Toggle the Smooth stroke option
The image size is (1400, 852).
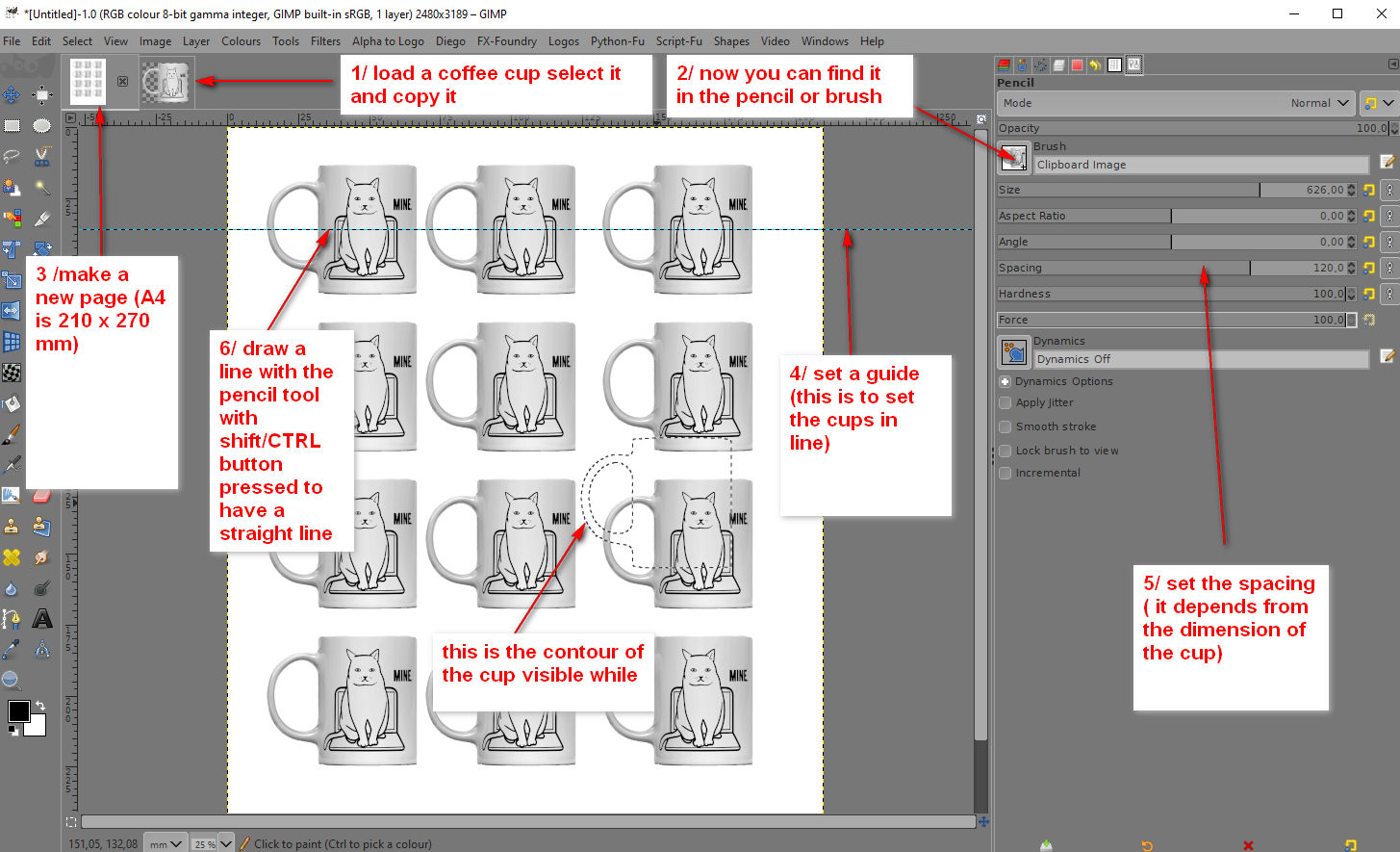[1005, 426]
